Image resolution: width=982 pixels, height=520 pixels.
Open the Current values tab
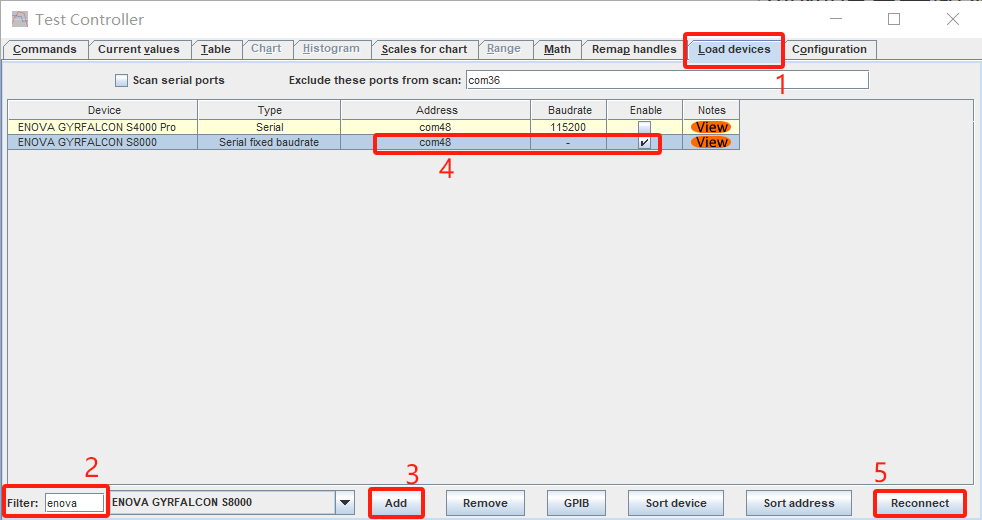point(139,49)
